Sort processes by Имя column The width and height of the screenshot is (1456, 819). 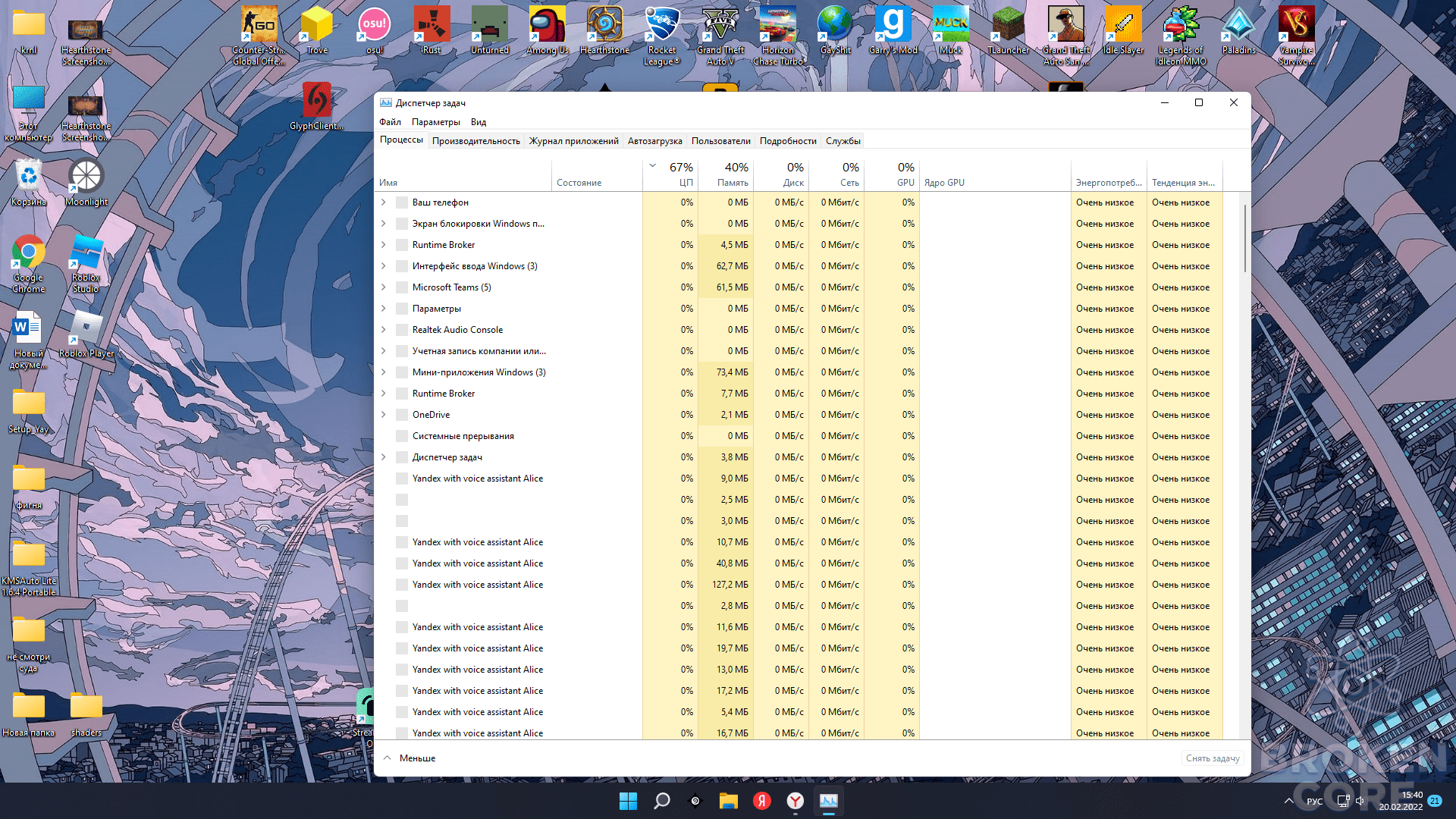[463, 175]
